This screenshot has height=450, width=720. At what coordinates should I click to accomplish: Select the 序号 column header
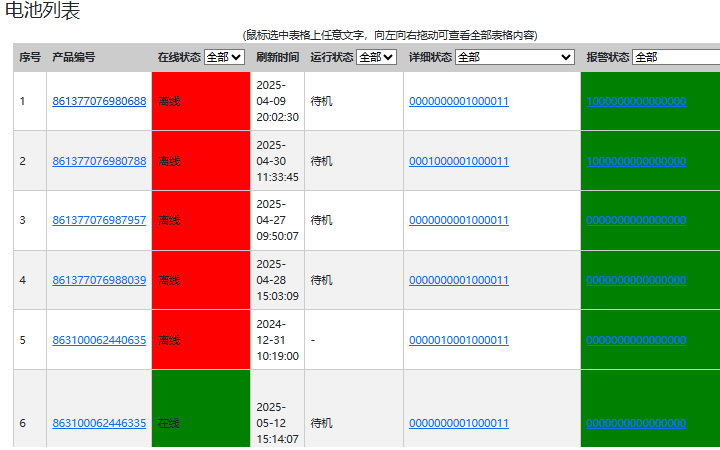30,57
